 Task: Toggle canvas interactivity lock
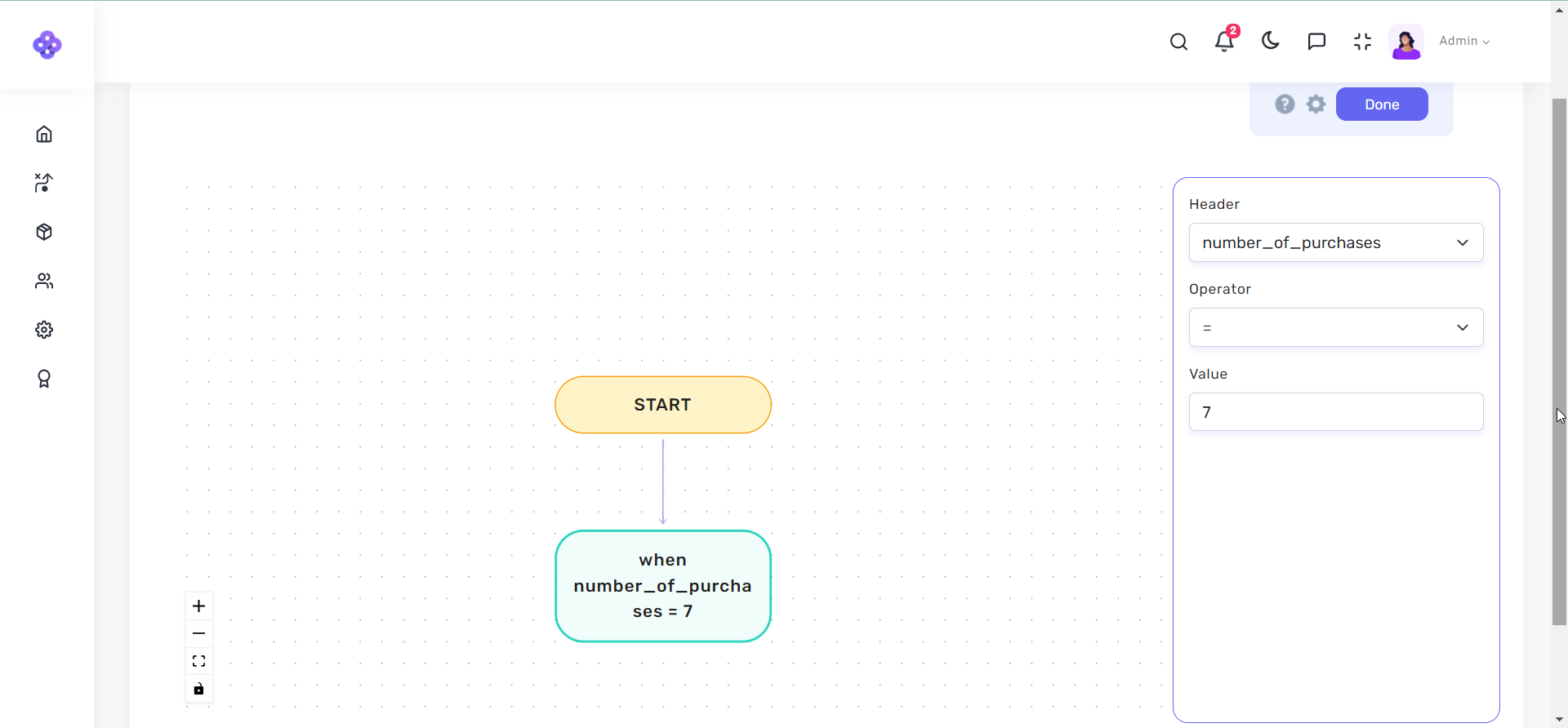click(198, 689)
